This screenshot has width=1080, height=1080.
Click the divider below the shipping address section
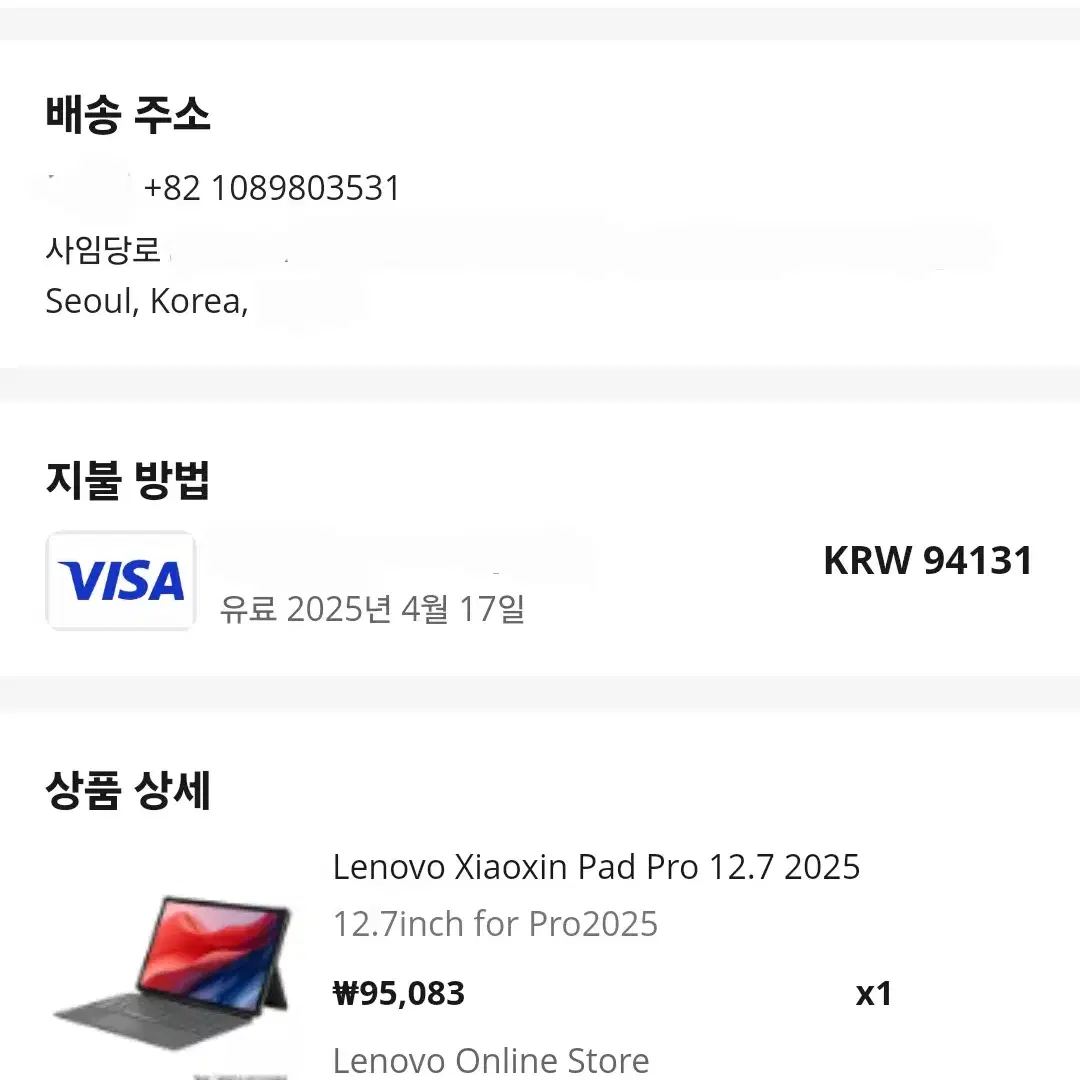click(x=540, y=385)
